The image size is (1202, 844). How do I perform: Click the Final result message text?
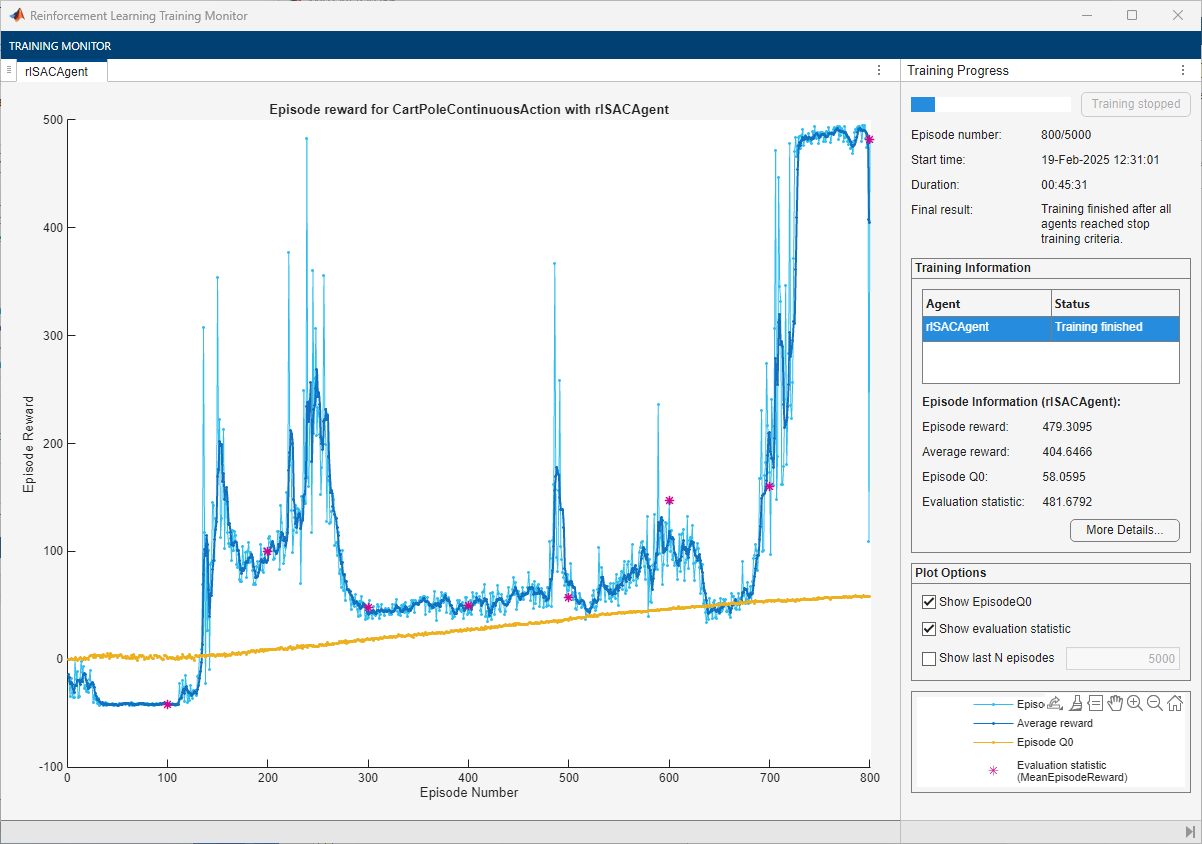coord(1106,224)
